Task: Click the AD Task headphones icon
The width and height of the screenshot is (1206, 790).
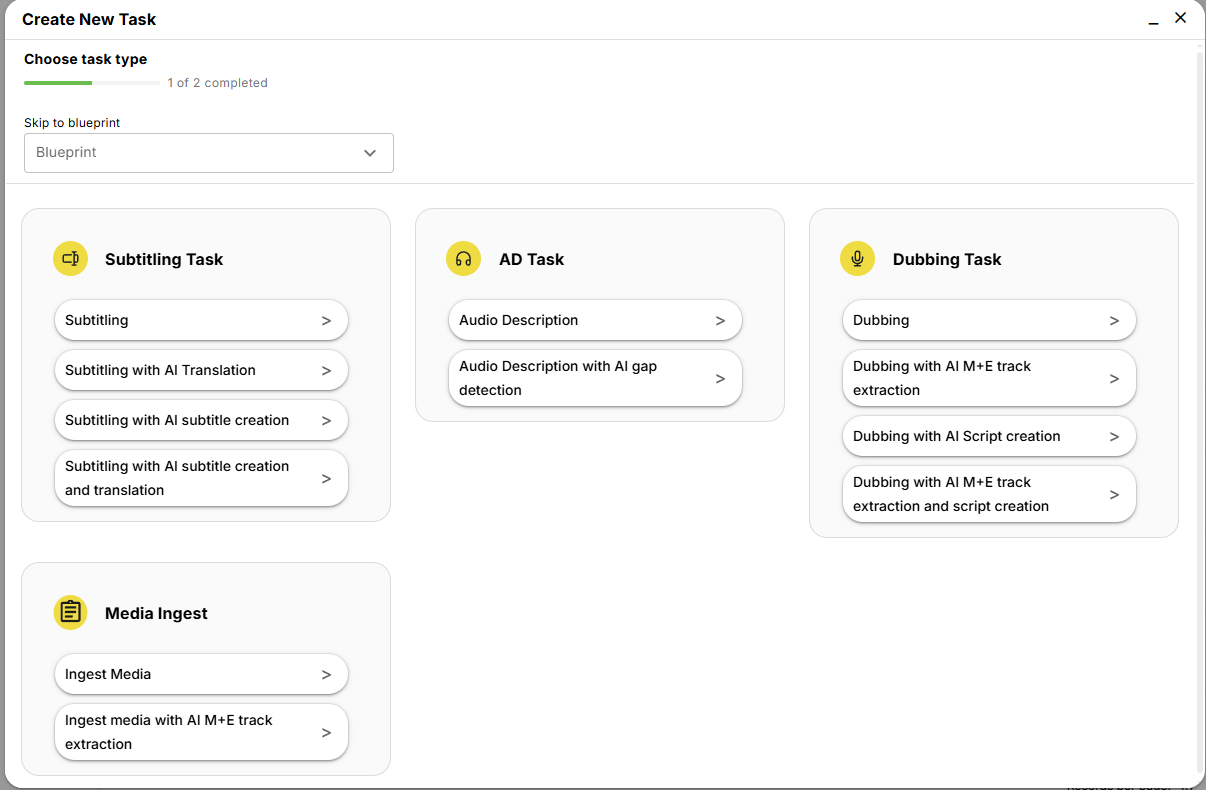Action: [x=463, y=259]
